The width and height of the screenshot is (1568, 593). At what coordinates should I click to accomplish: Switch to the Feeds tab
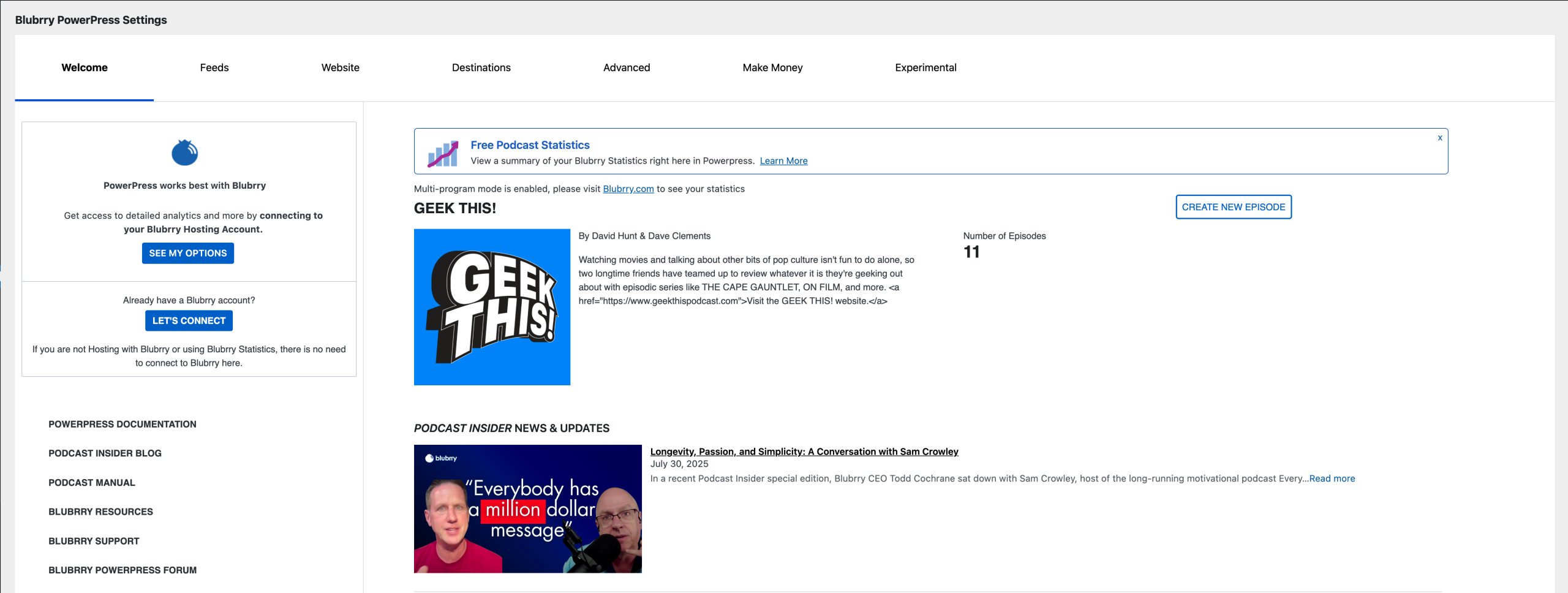214,67
